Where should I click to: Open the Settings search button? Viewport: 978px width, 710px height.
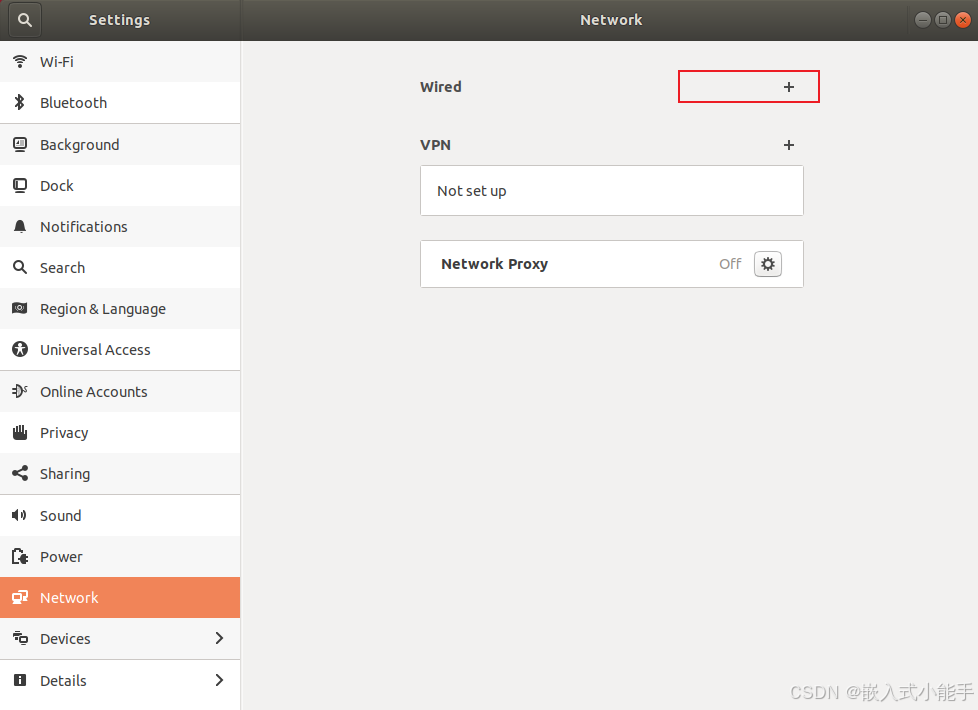tap(25, 20)
